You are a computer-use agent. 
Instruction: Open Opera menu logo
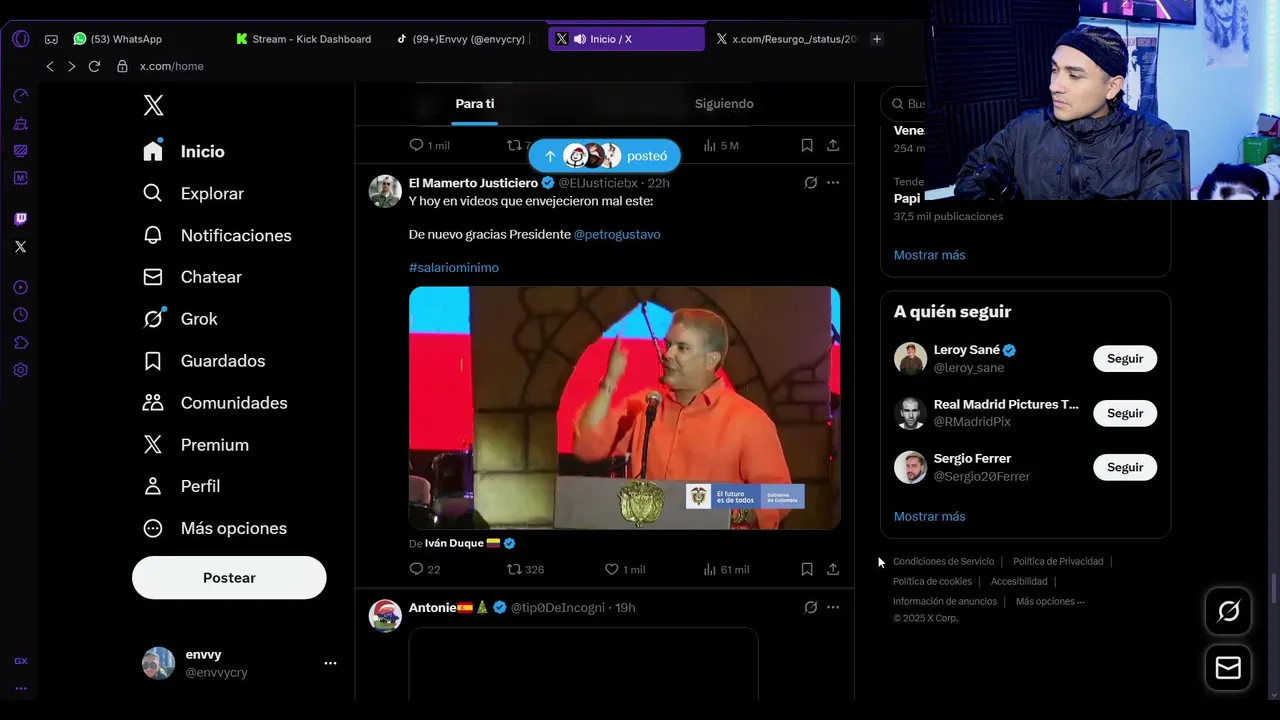[x=21, y=39]
